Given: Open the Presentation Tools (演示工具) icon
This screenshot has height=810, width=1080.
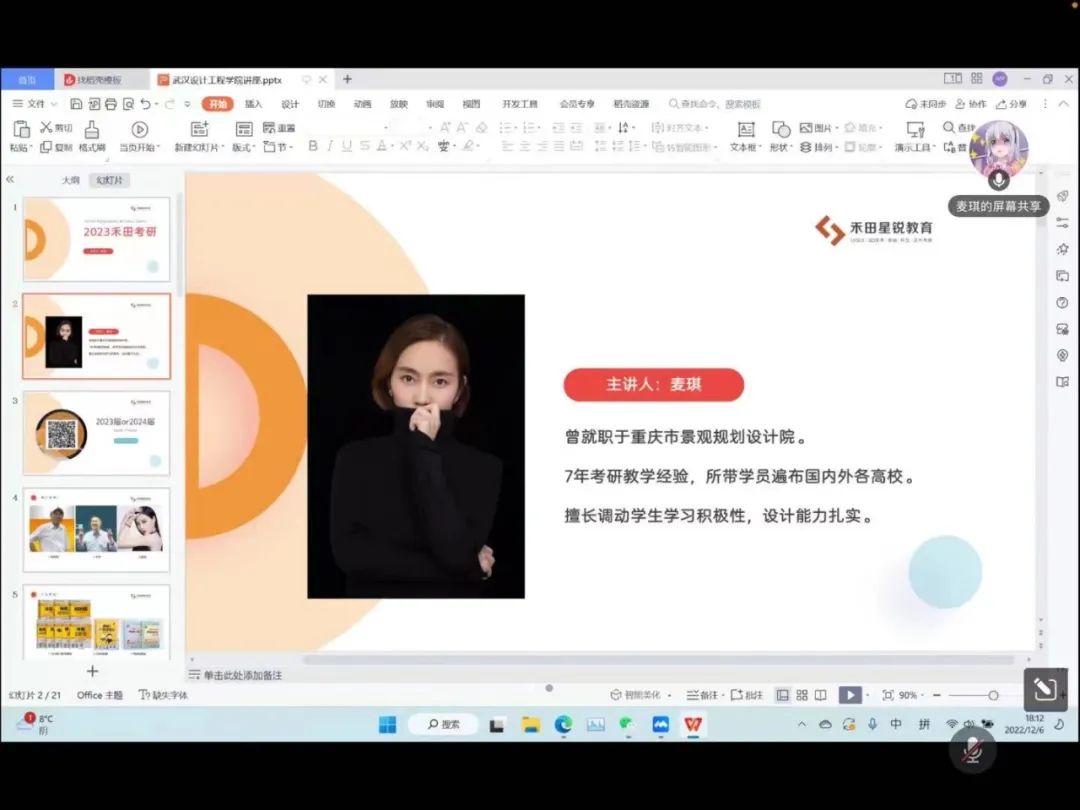Looking at the screenshot, I should (x=914, y=129).
